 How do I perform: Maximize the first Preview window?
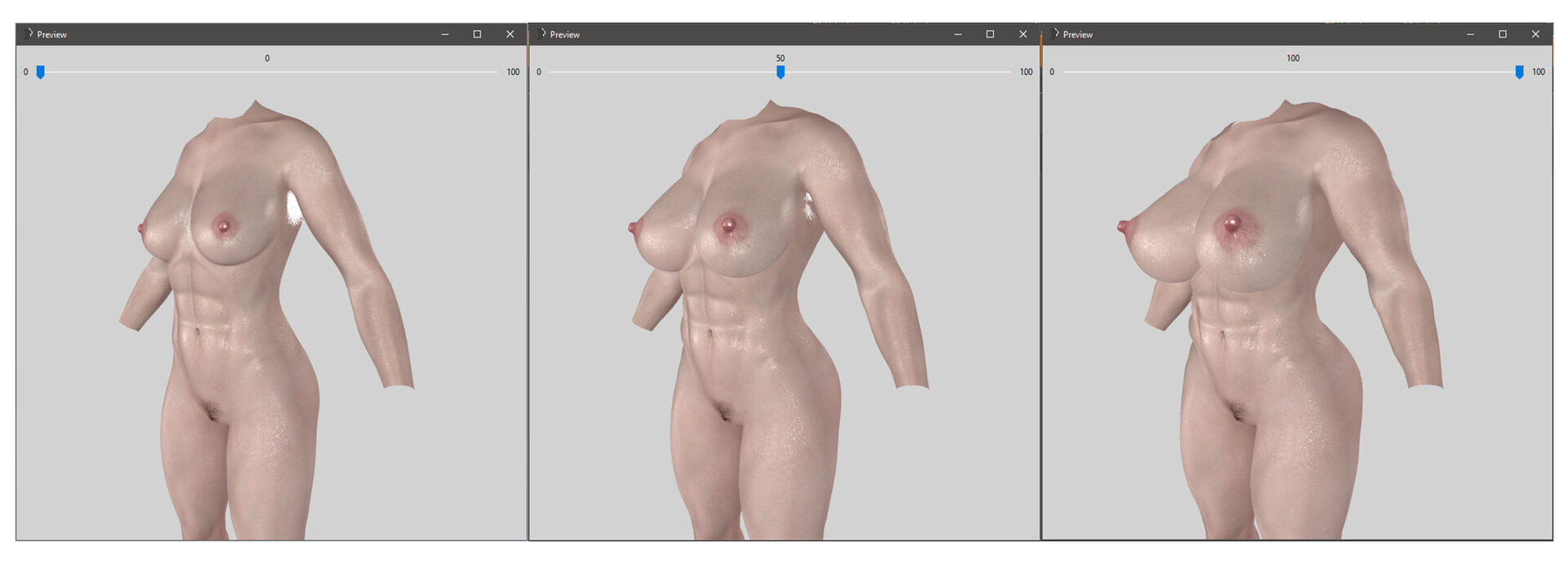[477, 34]
